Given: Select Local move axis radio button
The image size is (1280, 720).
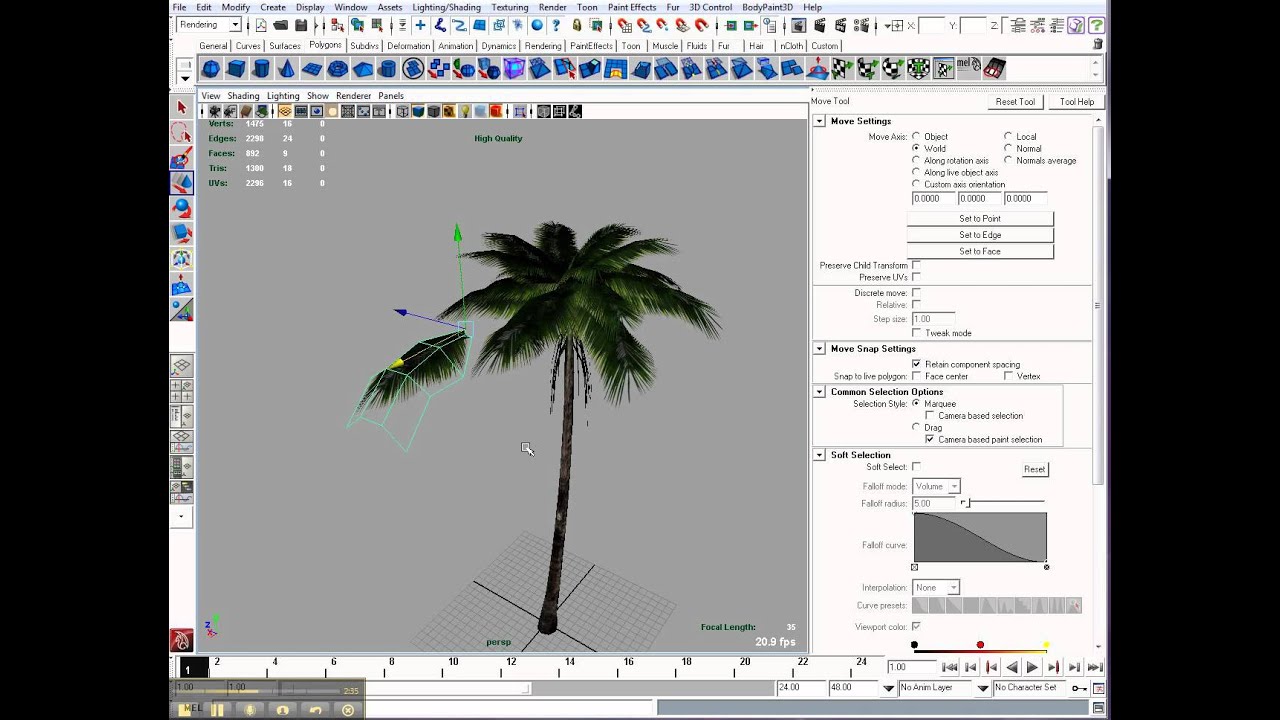Looking at the screenshot, I should (x=1008, y=136).
